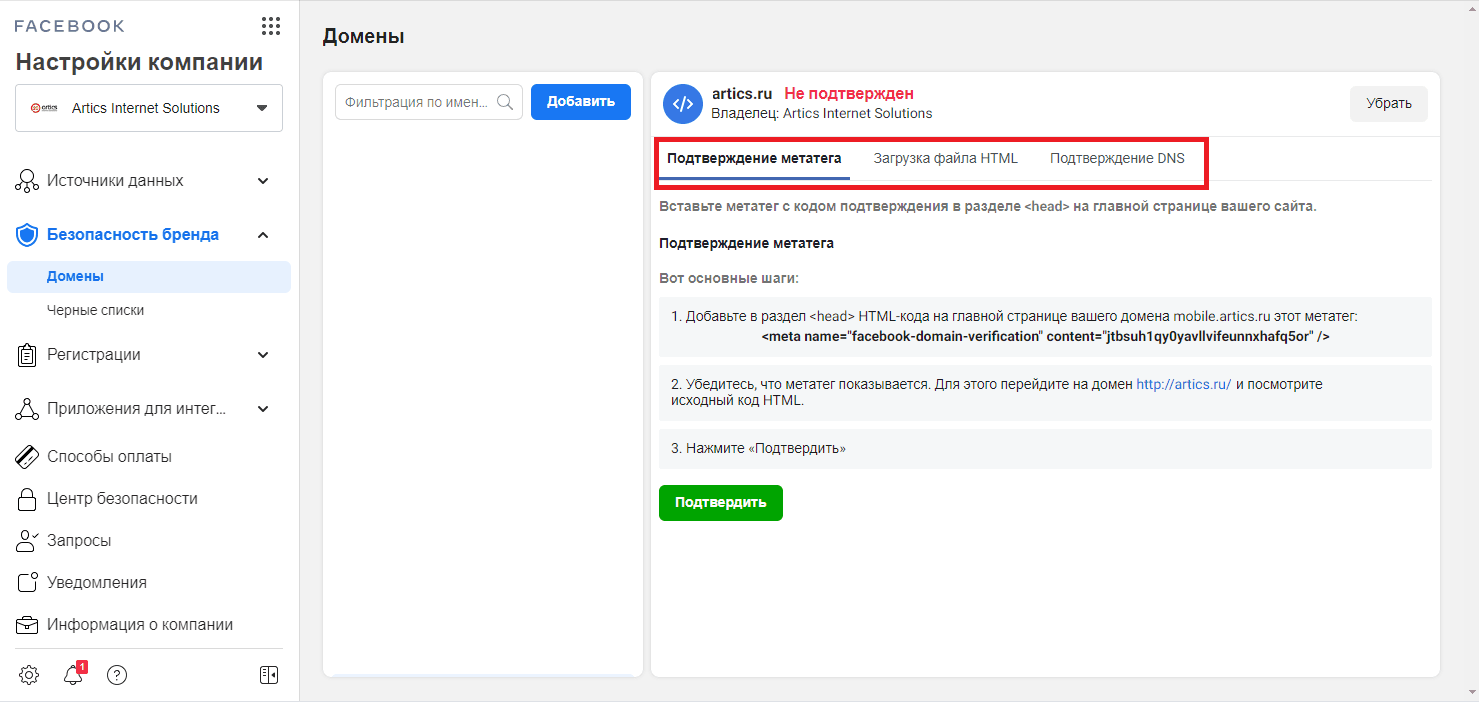
Task: Click the Company Info (Информация о компании) briefcase icon
Action: tap(27, 625)
